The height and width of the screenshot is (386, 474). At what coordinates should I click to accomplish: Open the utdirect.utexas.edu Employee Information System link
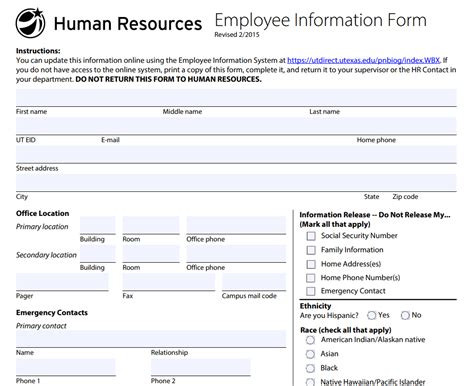(364, 60)
